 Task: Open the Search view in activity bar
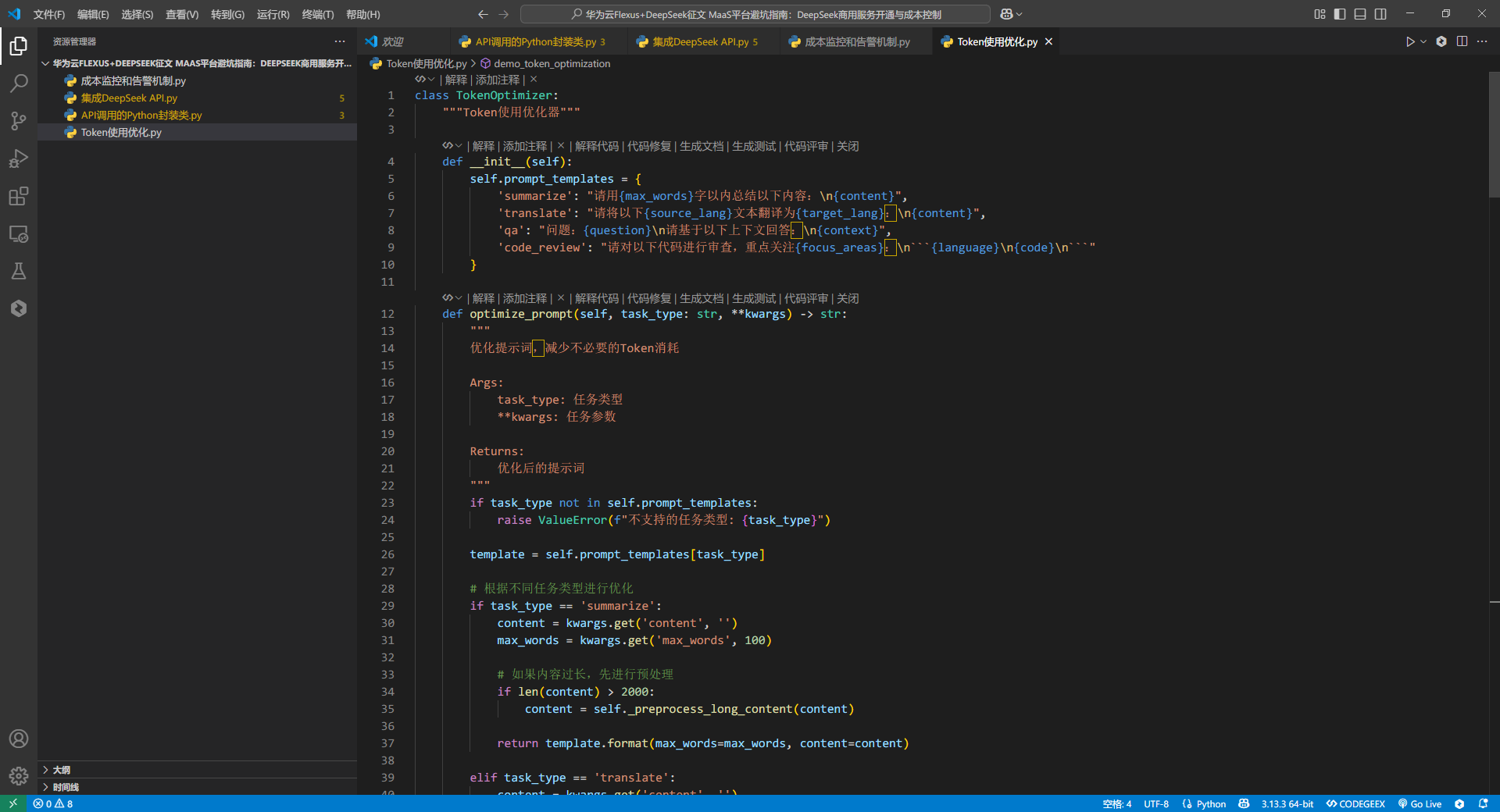click(x=19, y=84)
